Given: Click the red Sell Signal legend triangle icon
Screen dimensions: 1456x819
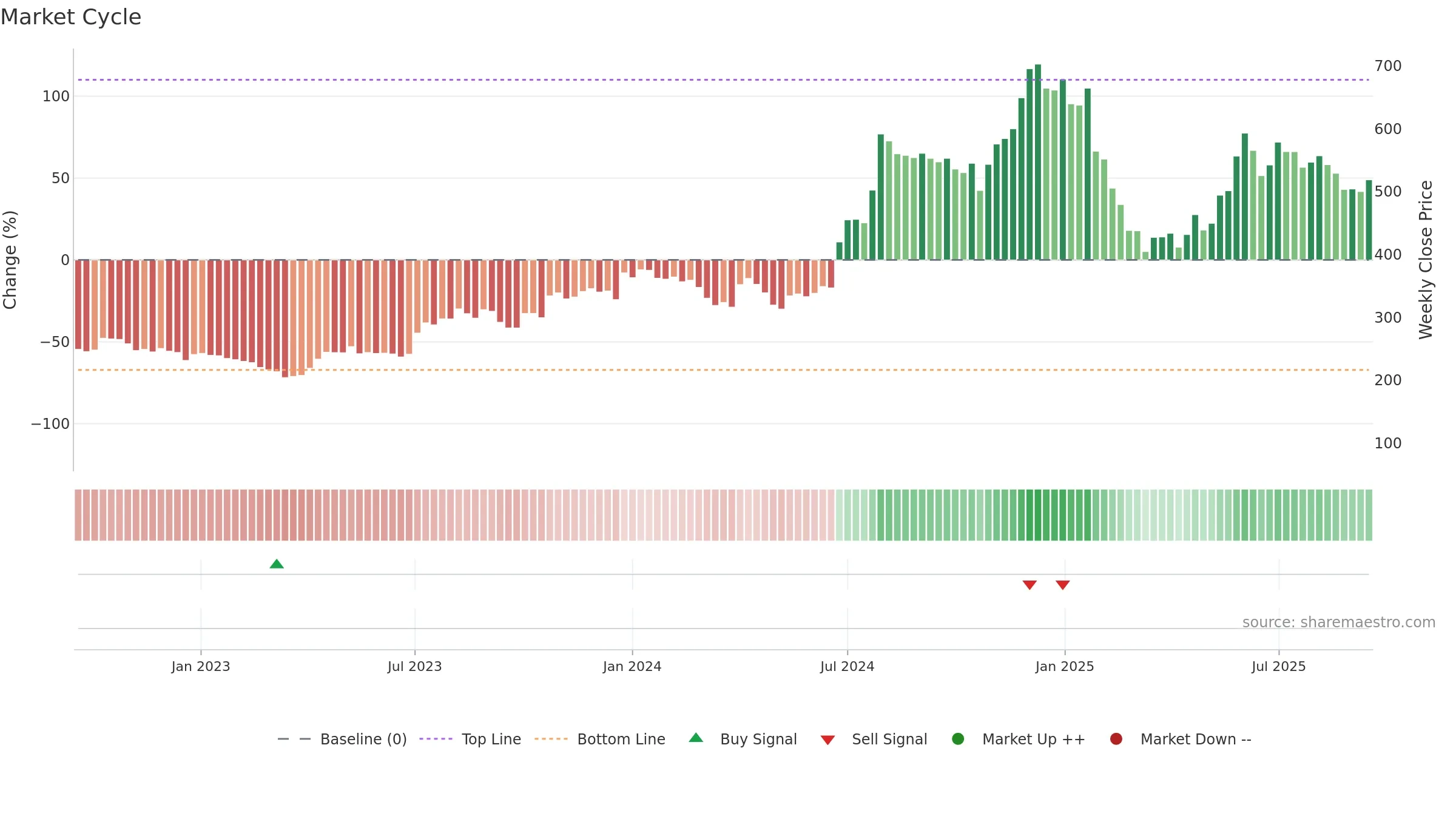Looking at the screenshot, I should (827, 740).
